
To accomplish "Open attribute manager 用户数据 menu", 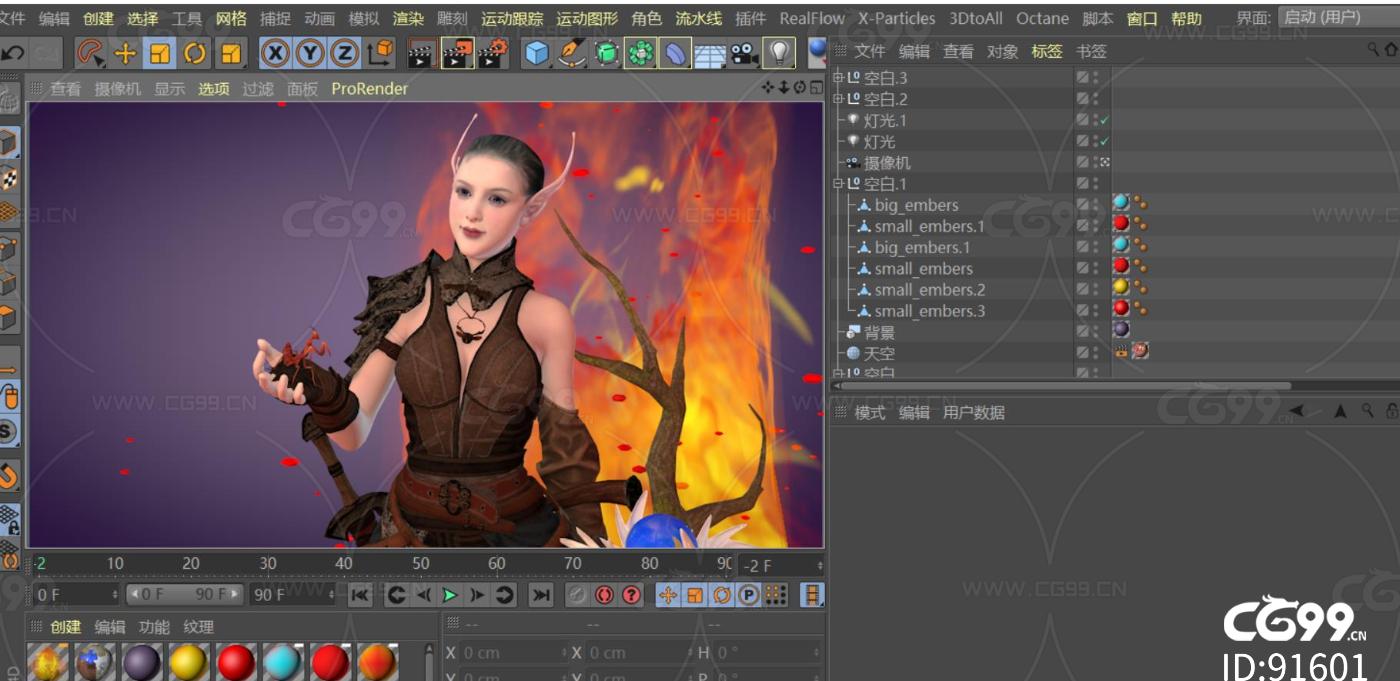I will [974, 412].
